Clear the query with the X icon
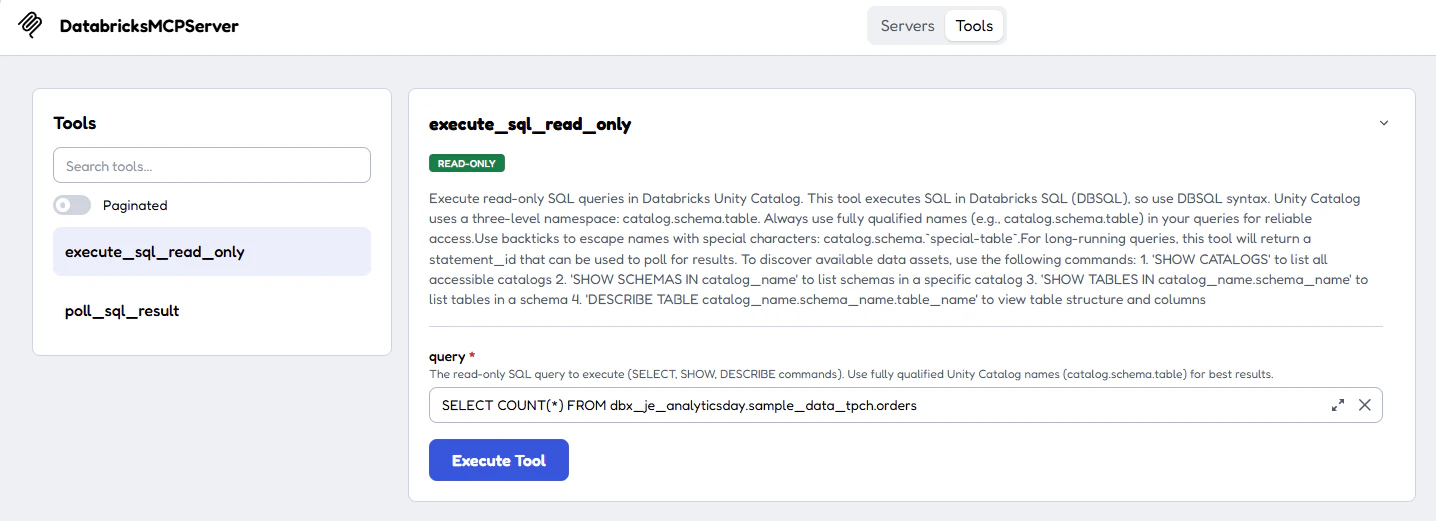Viewport: 1436px width, 521px height. point(1364,405)
